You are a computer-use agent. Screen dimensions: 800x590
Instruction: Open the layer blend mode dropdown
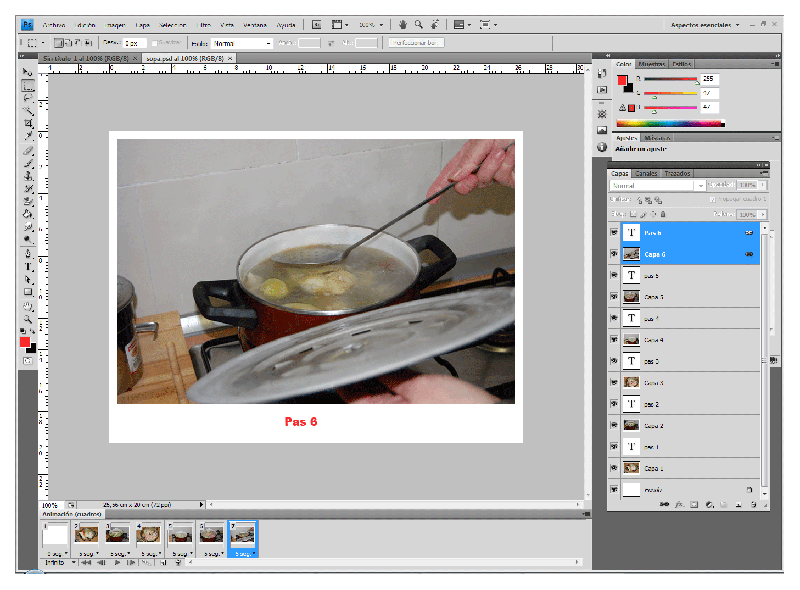[x=657, y=186]
